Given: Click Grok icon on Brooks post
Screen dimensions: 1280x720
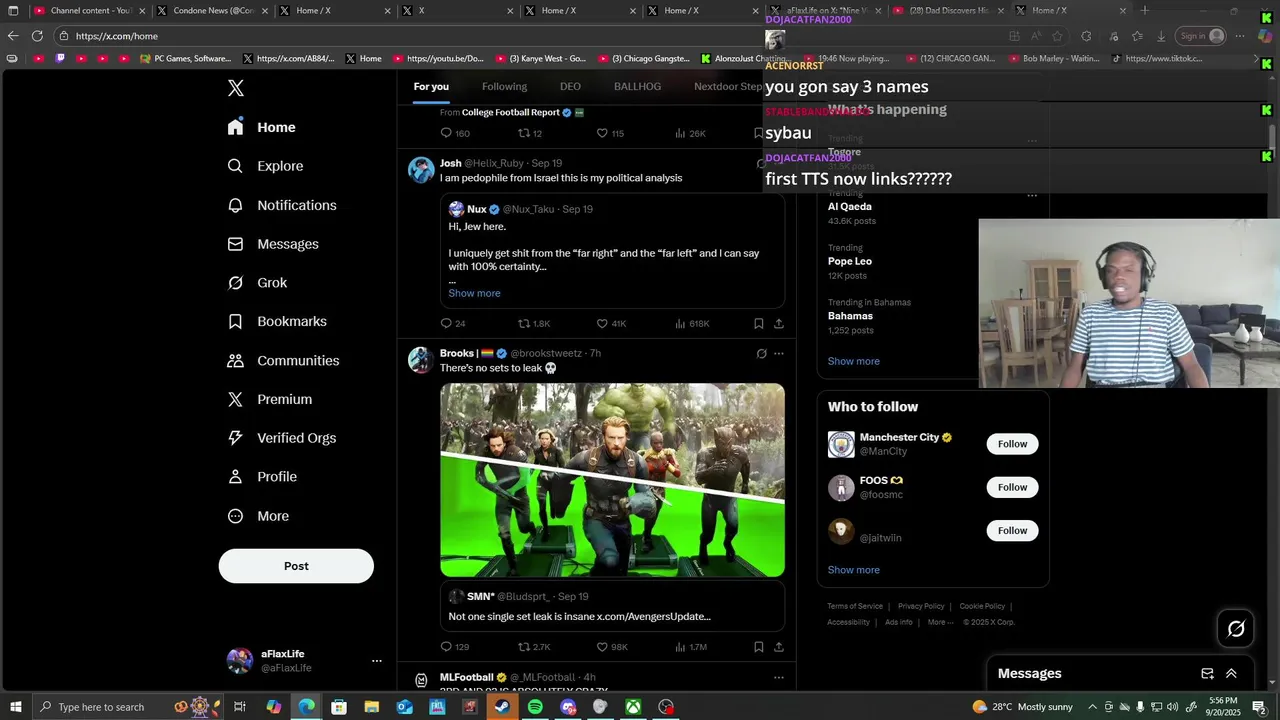Looking at the screenshot, I should [761, 353].
